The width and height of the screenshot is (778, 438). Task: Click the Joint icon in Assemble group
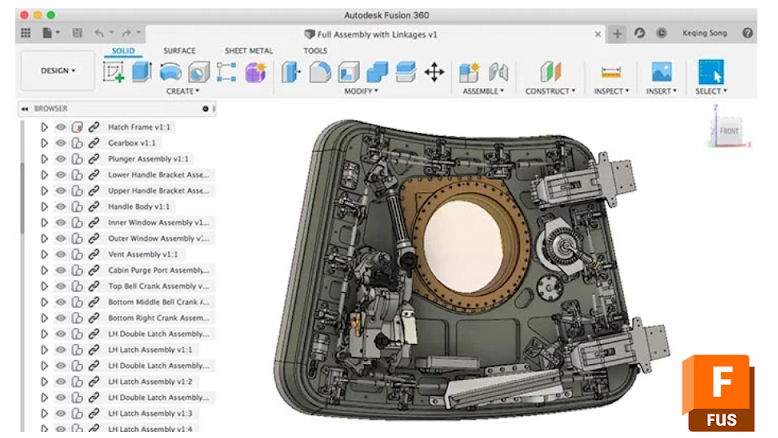point(498,72)
